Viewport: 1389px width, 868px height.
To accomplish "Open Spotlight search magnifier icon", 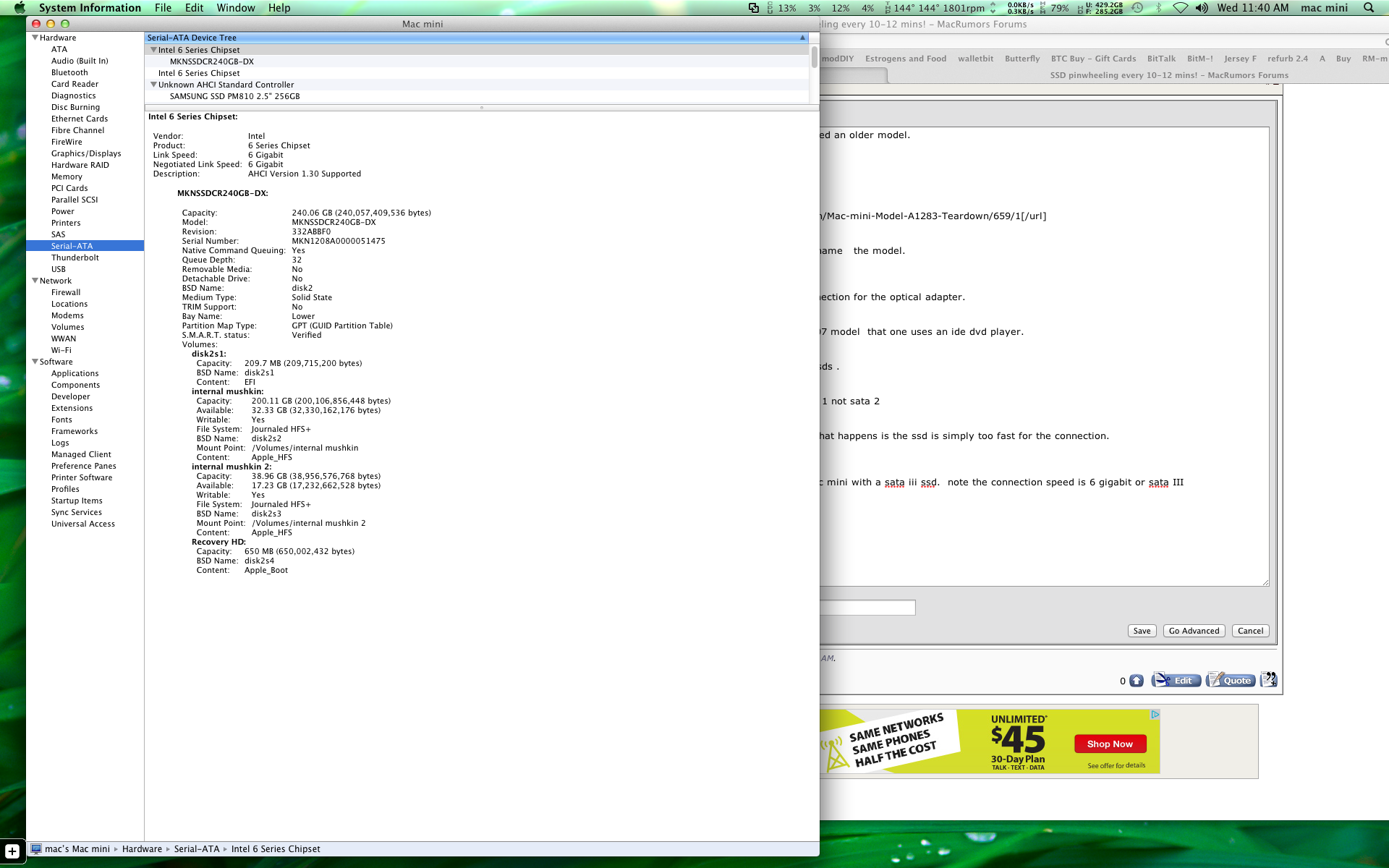I will pos(1368,8).
